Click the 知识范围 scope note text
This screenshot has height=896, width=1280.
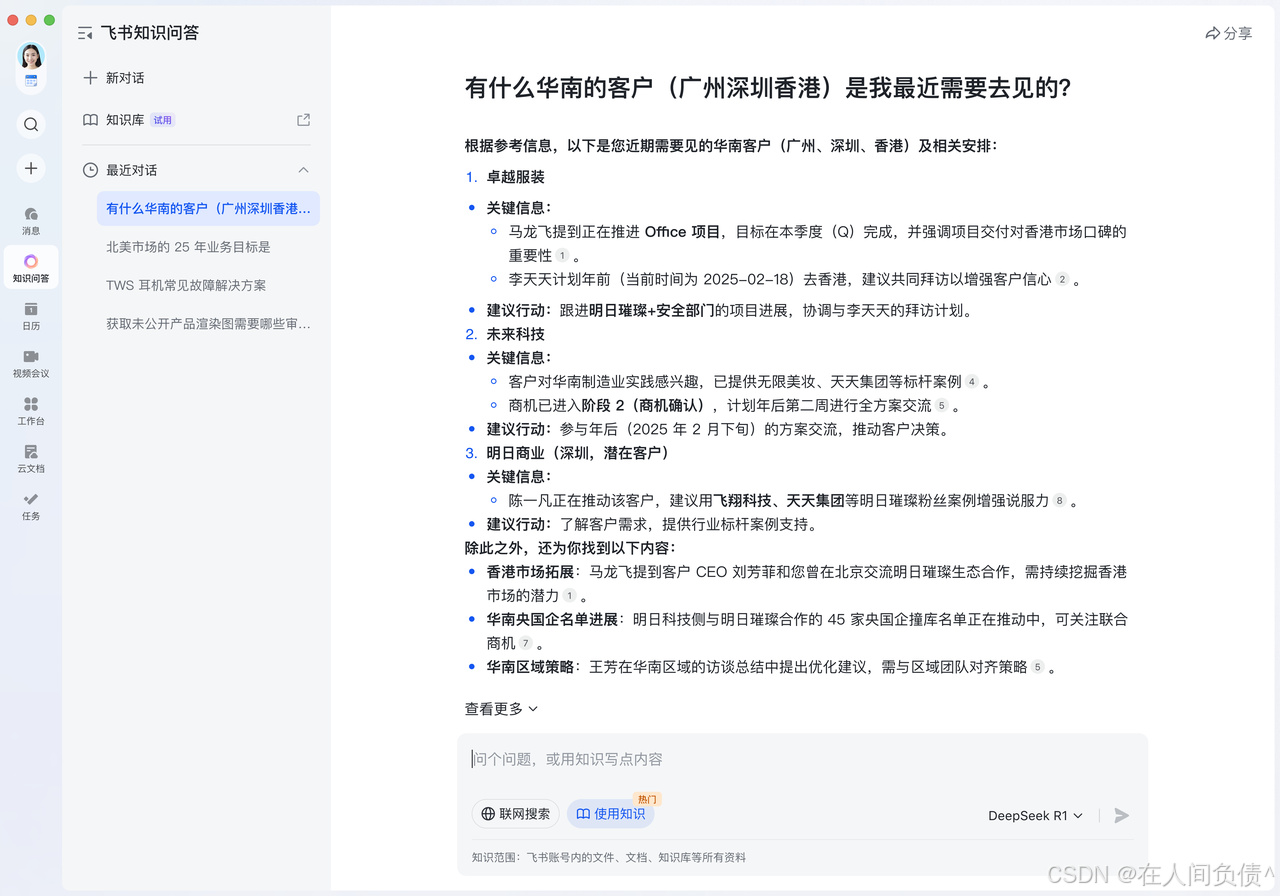pyautogui.click(x=609, y=857)
